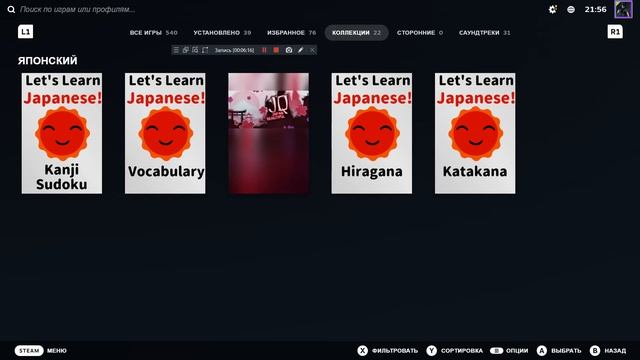Switch to the САУНДТРЕКИ tab
Image resolution: width=640 pixels, height=360 pixels.
point(484,32)
